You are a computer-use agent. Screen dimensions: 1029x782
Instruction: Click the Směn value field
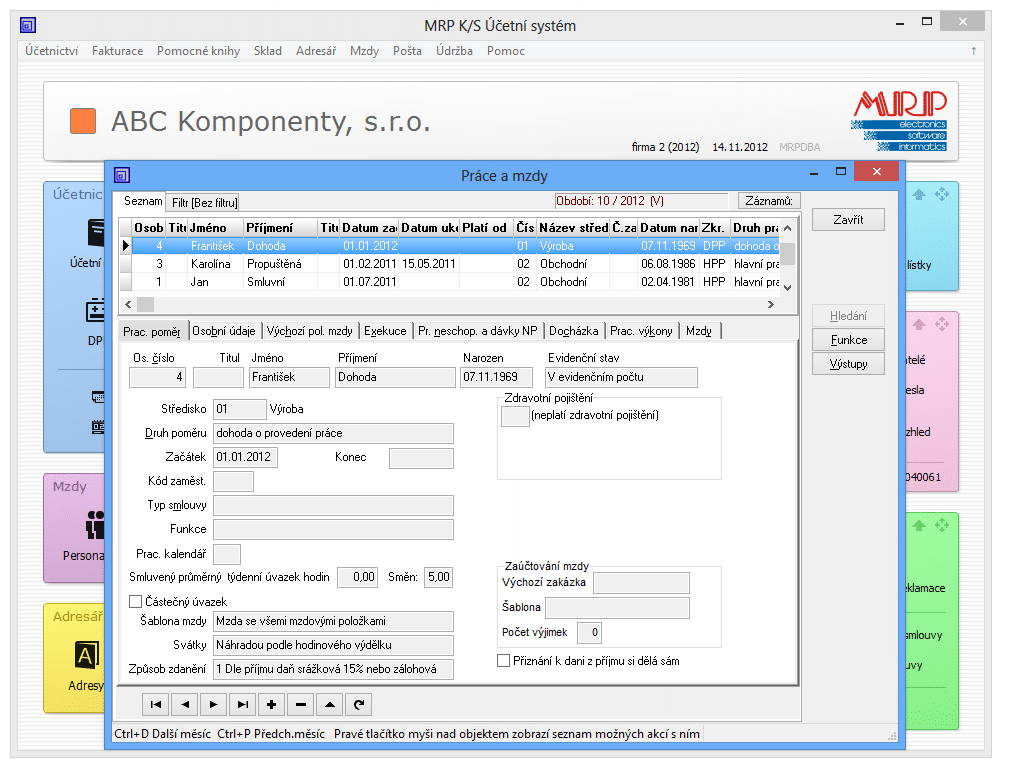pyautogui.click(x=438, y=577)
